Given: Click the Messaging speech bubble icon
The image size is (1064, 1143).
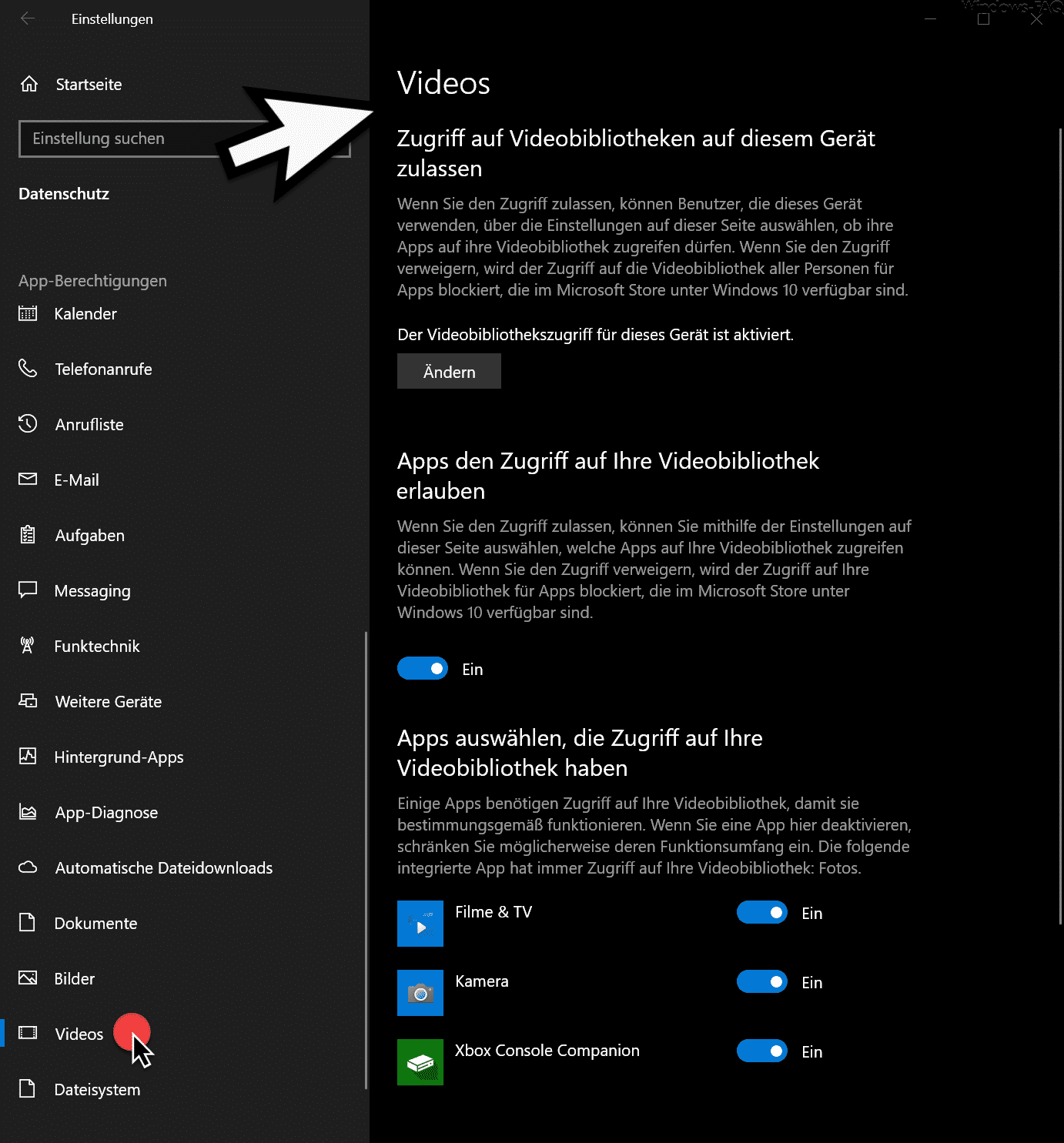Looking at the screenshot, I should pyautogui.click(x=28, y=590).
